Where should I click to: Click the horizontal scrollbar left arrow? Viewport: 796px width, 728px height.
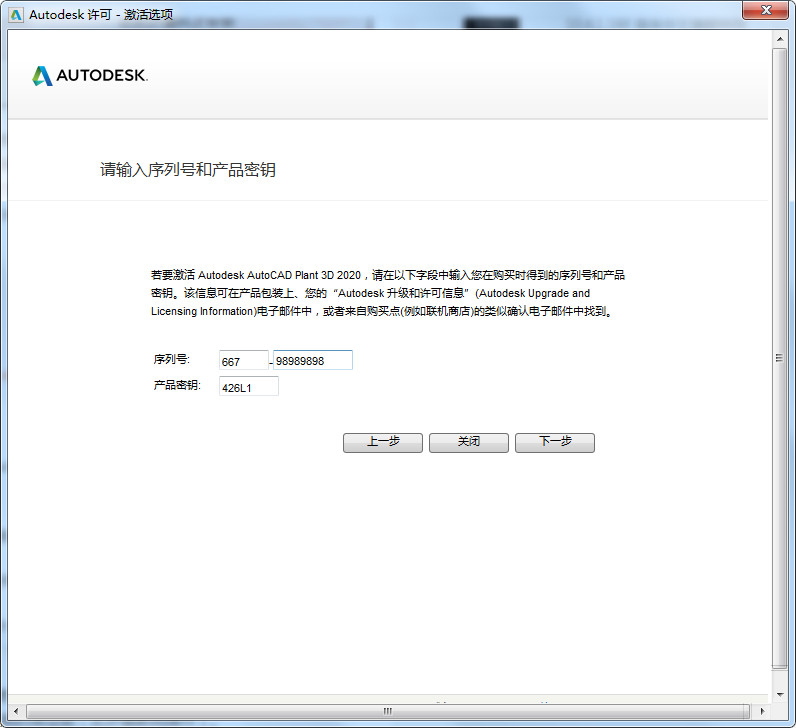tap(16, 711)
